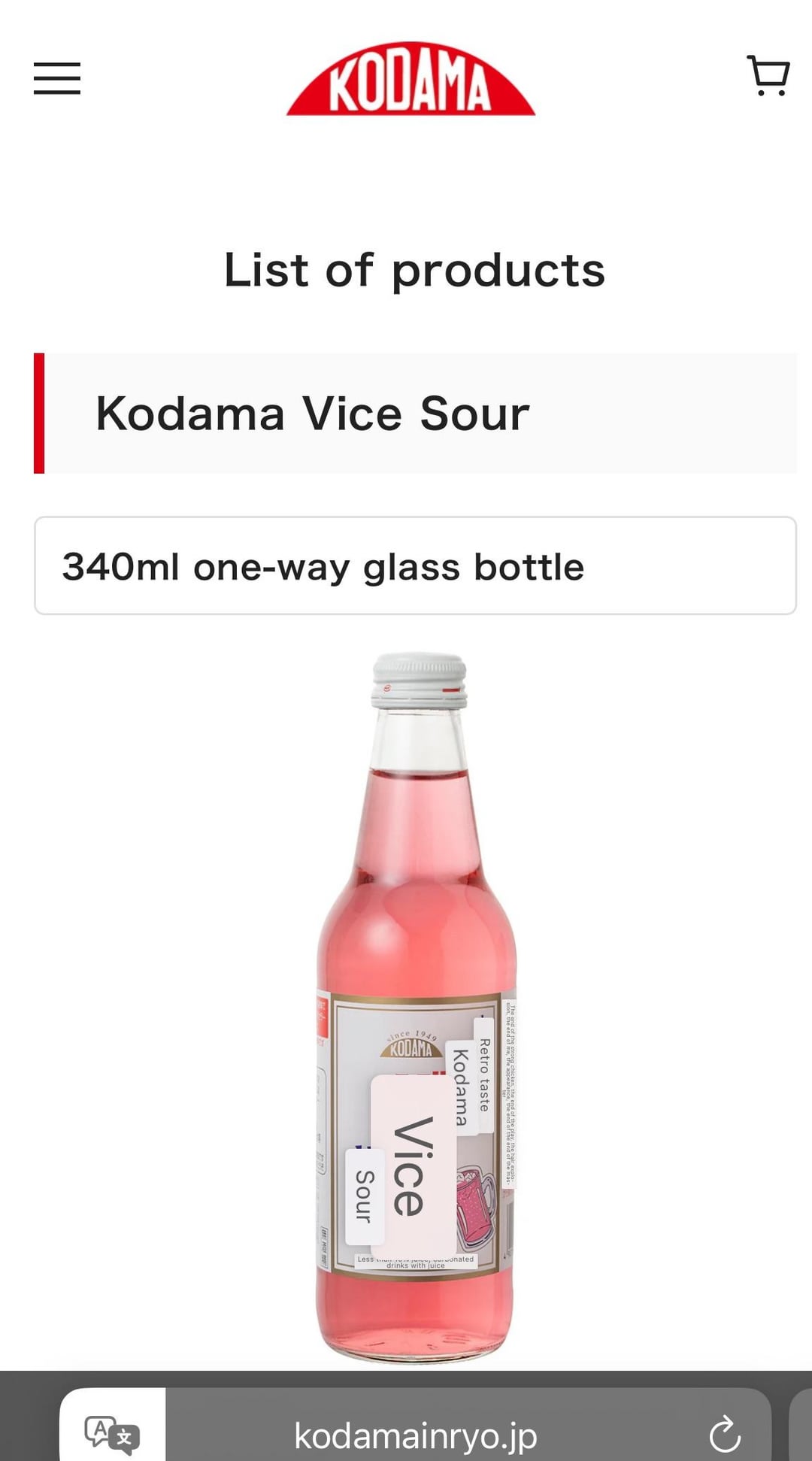Reload the page with refresh icon

[x=725, y=1434]
